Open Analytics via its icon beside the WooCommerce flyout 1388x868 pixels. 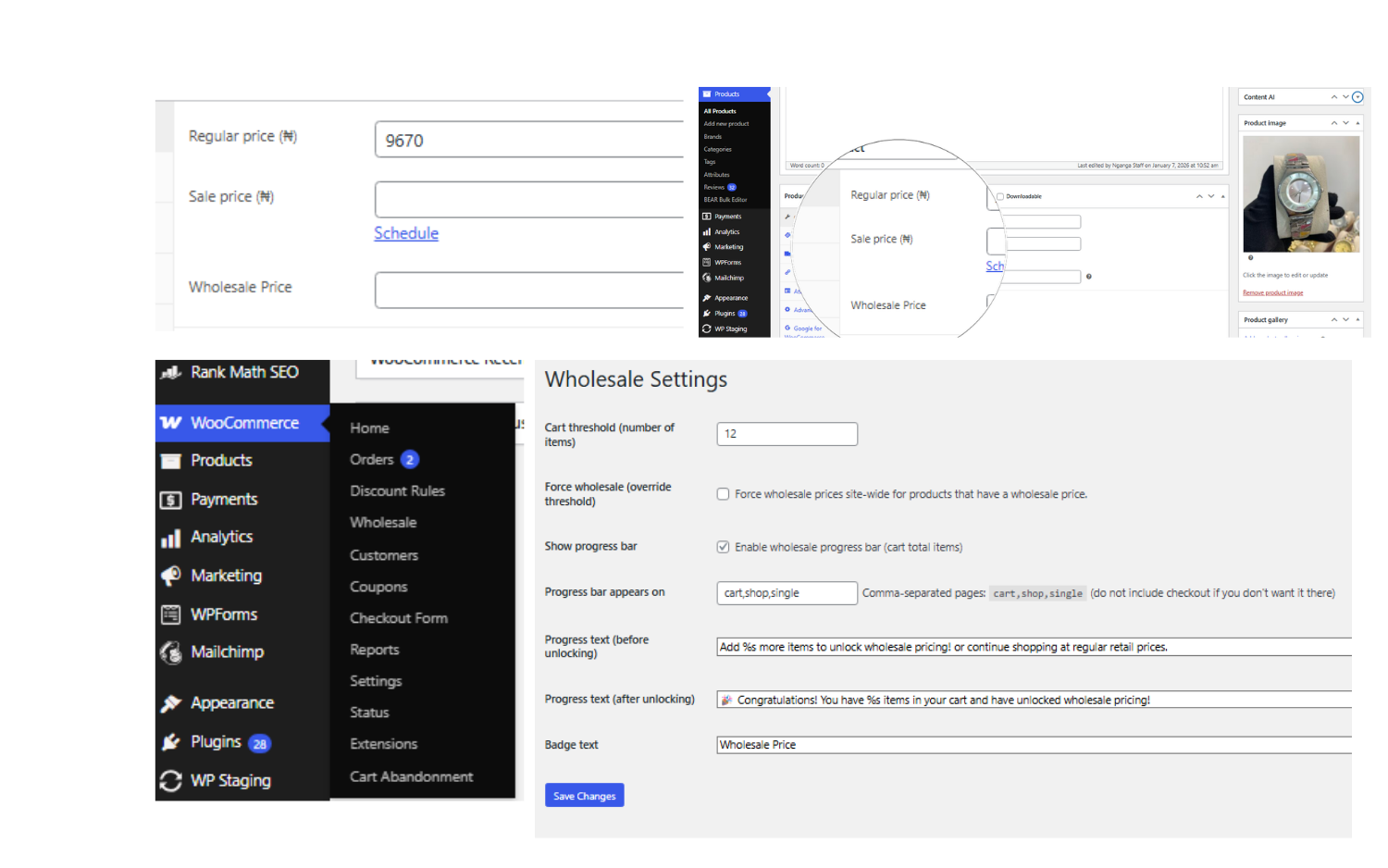[x=170, y=538]
